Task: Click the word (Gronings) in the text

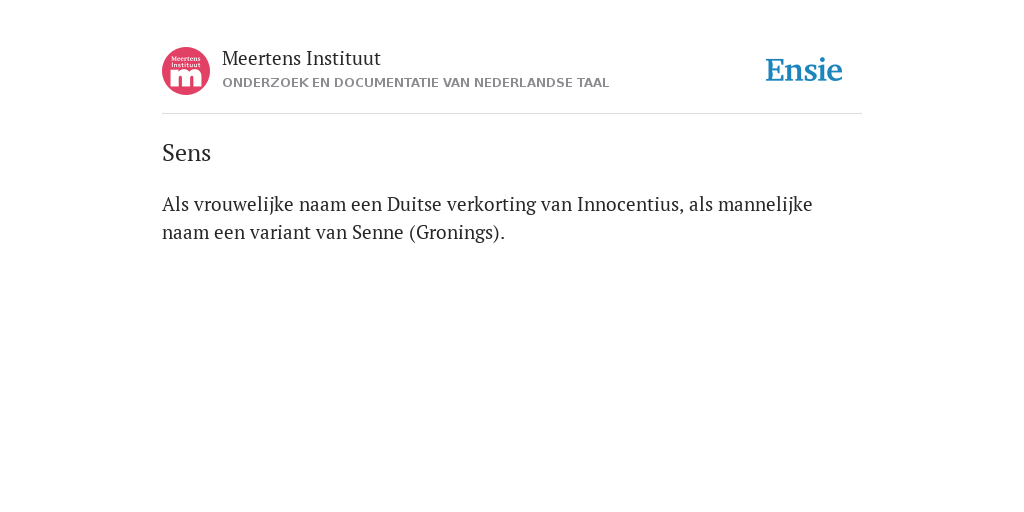Action: tap(457, 232)
